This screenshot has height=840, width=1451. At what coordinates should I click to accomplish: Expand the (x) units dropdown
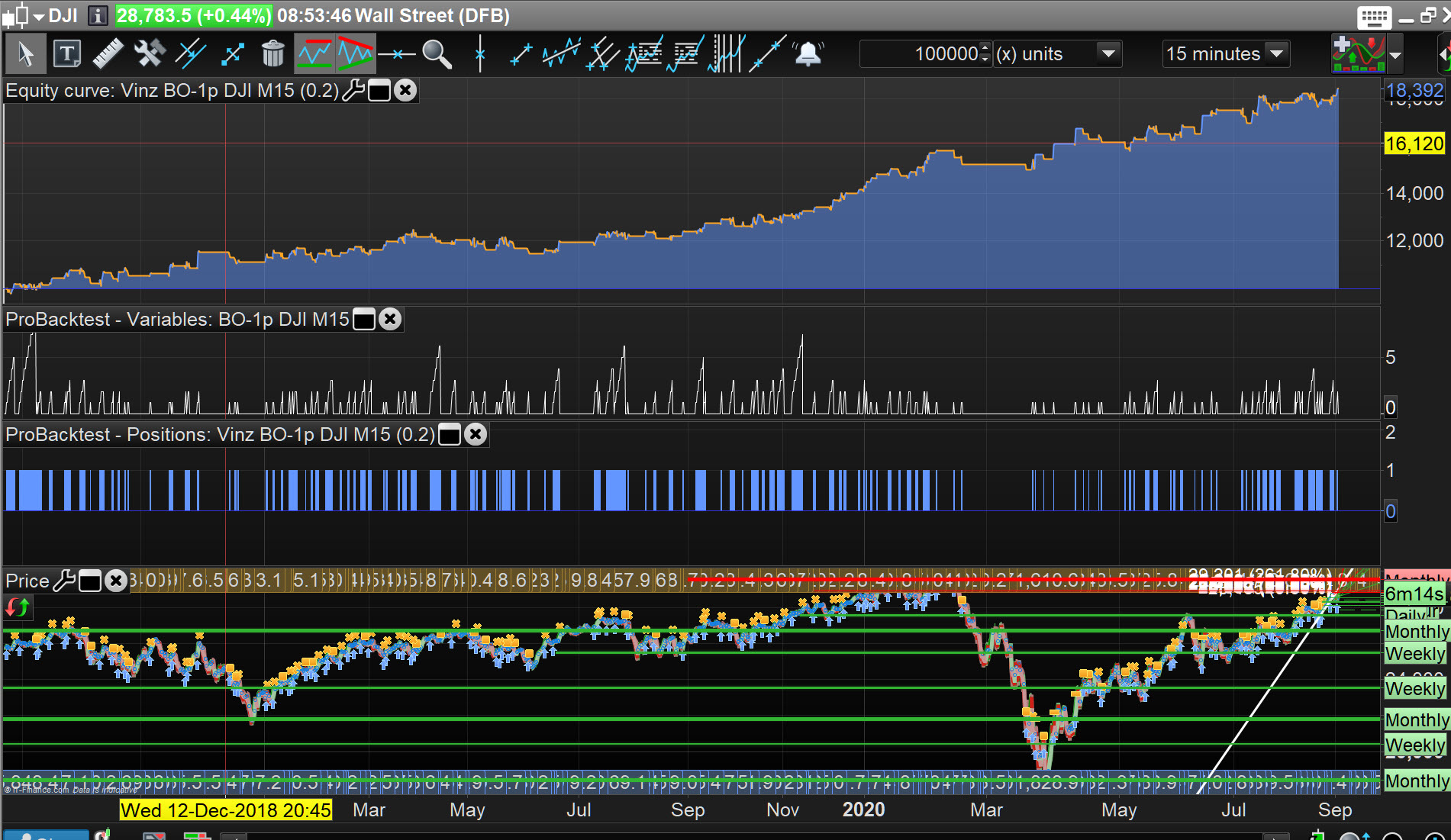[x=1108, y=54]
